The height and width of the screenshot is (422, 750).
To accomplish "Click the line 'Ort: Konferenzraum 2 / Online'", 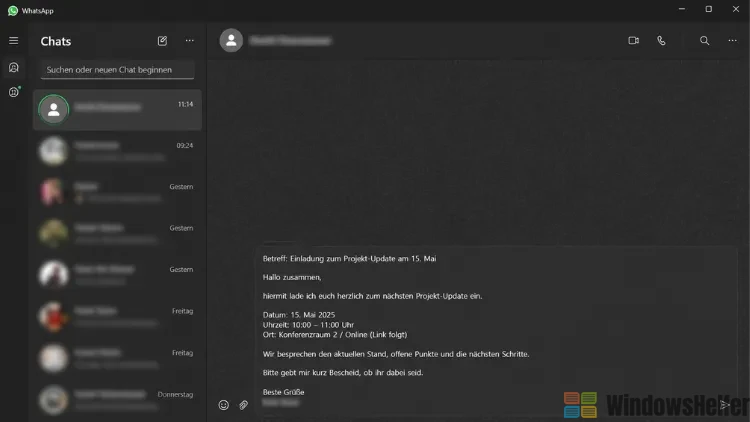I will click(335, 335).
